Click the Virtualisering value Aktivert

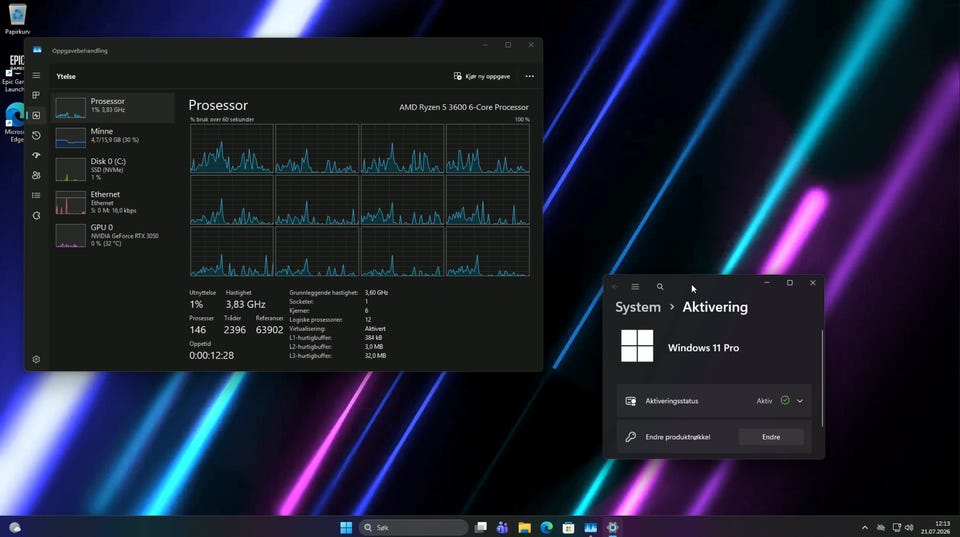pyautogui.click(x=375, y=329)
